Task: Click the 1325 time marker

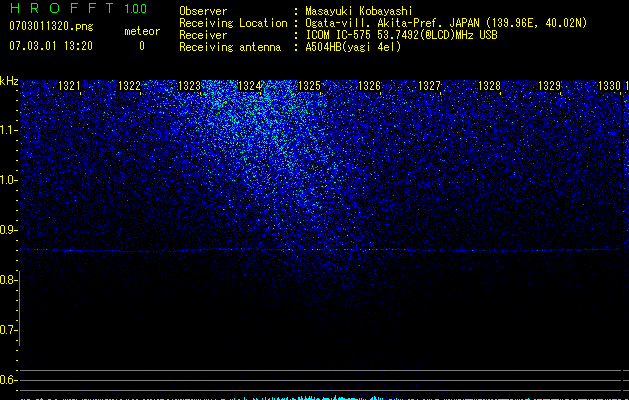Action: [310, 86]
